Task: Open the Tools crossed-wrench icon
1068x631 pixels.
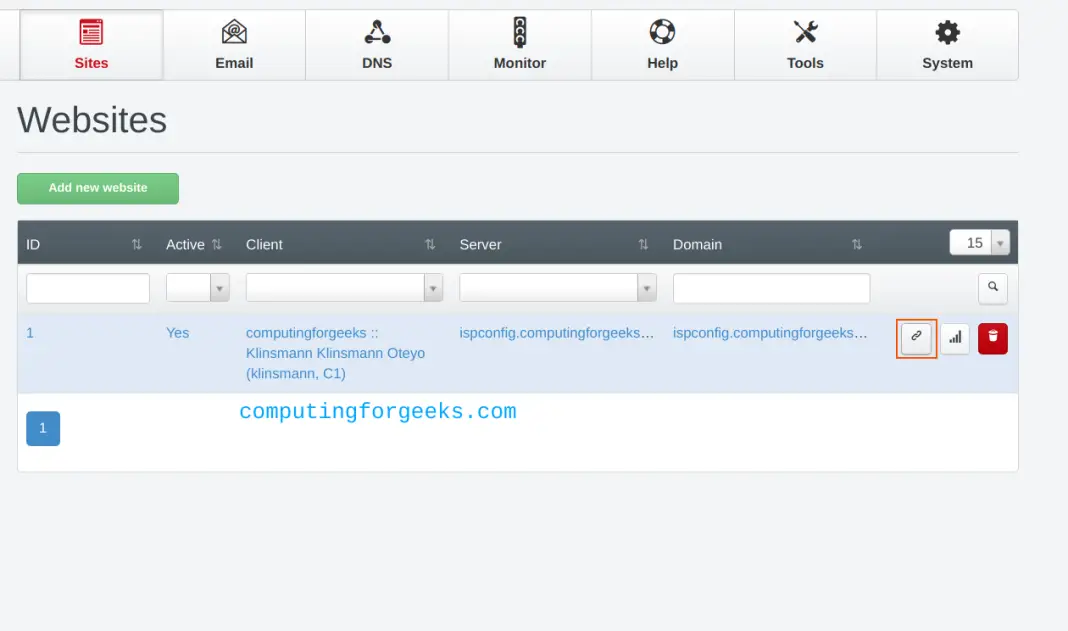Action: pos(805,33)
